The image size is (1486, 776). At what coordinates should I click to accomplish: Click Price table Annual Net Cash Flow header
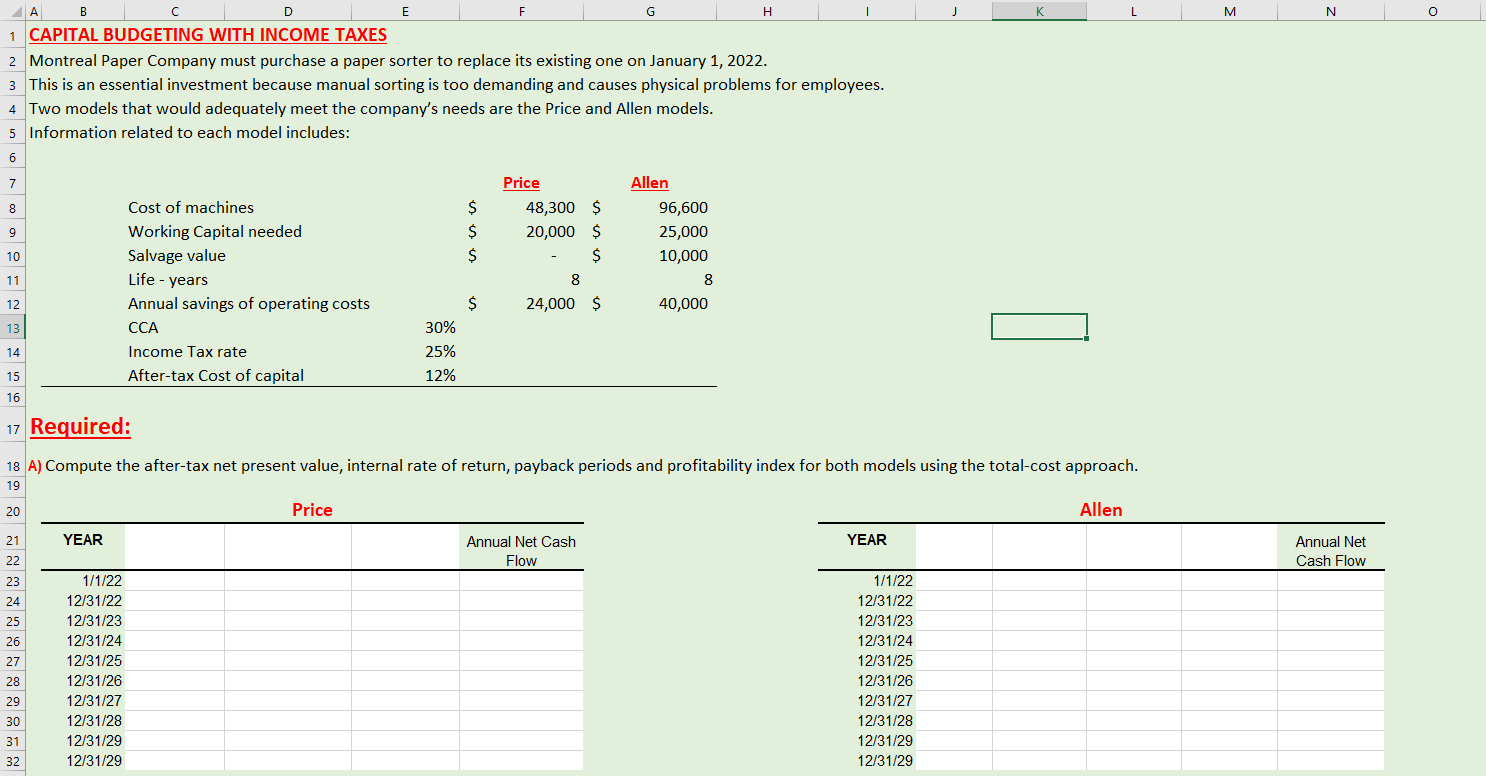[x=521, y=551]
